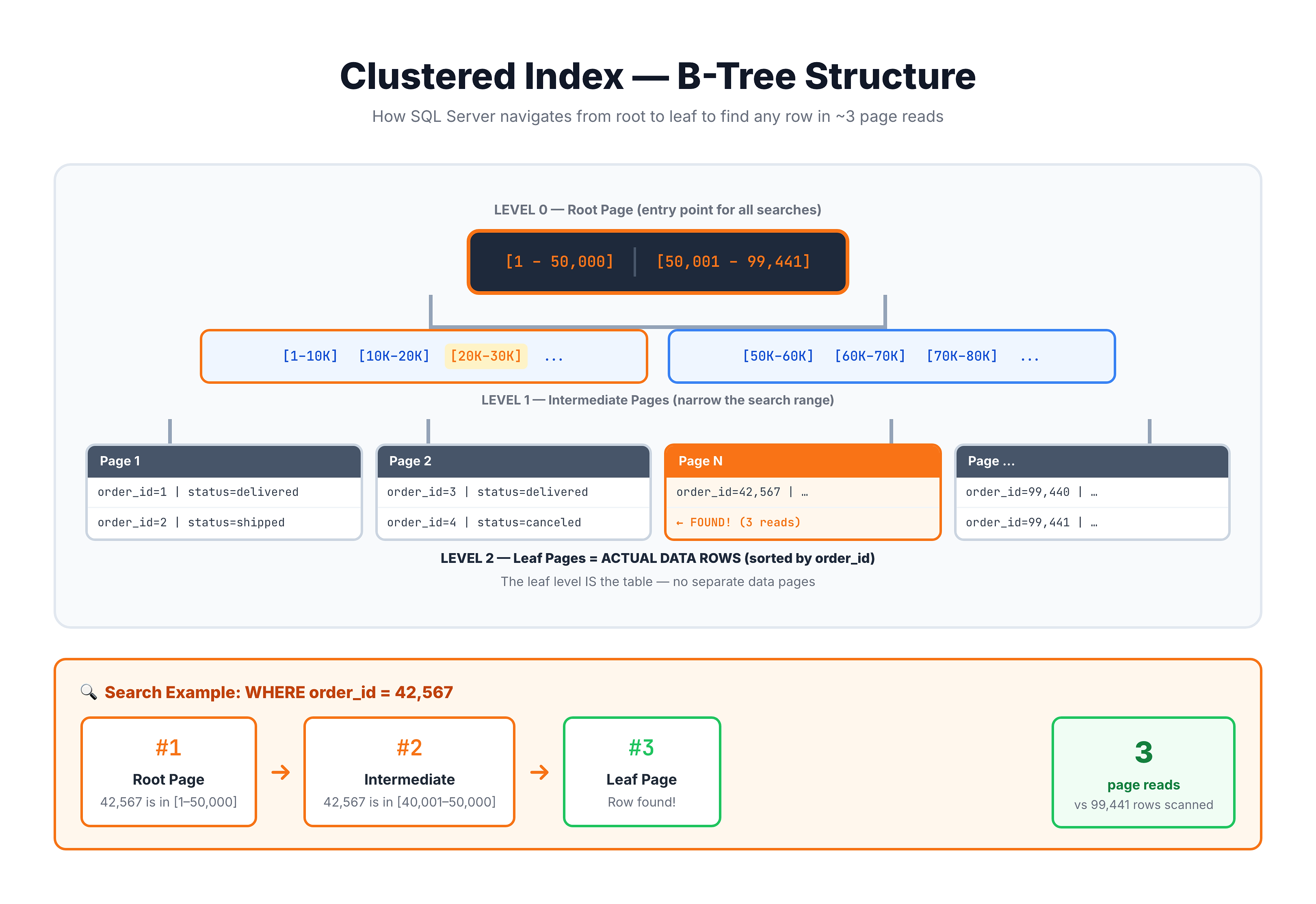
Task: Click the #3 Leaf Page step card
Action: [x=642, y=772]
